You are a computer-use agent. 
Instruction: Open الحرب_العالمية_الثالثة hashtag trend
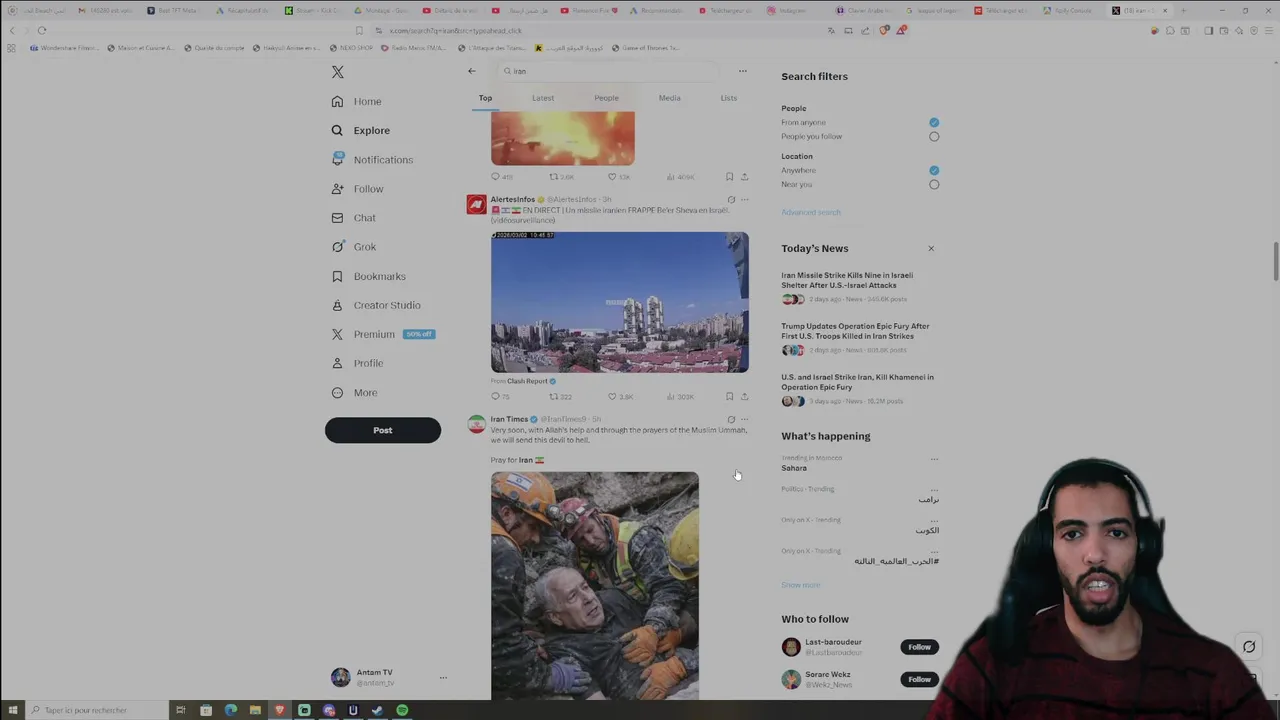click(896, 562)
